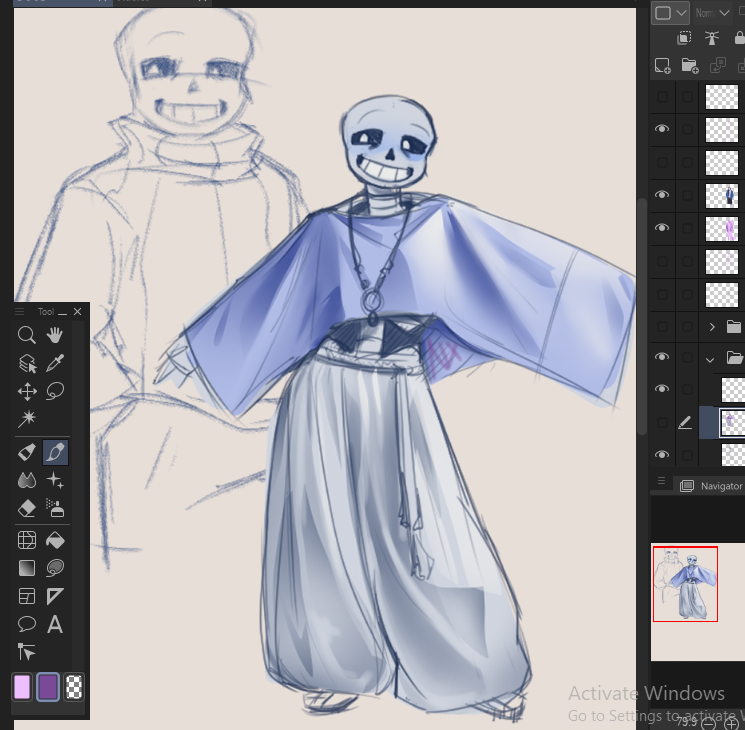Select the transparent color swatch

click(x=74, y=687)
